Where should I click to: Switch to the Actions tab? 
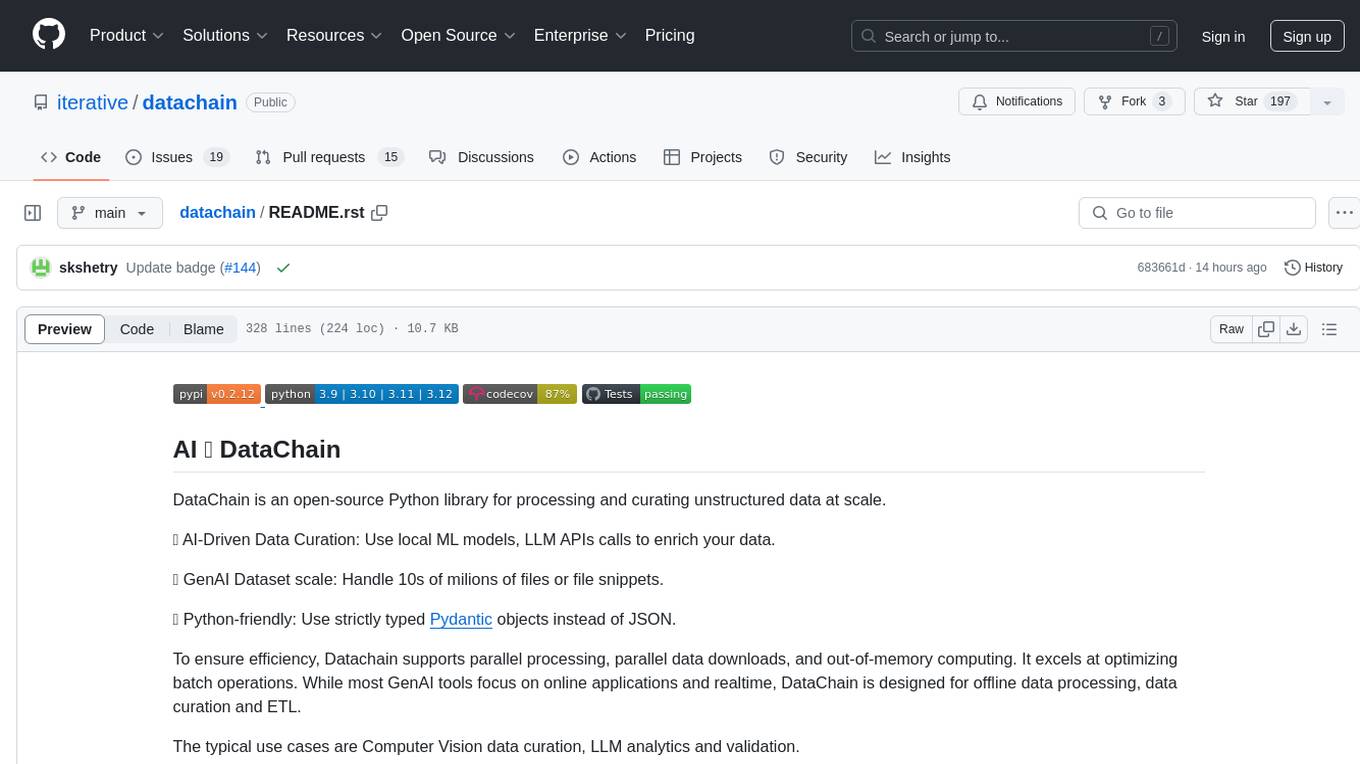click(599, 157)
